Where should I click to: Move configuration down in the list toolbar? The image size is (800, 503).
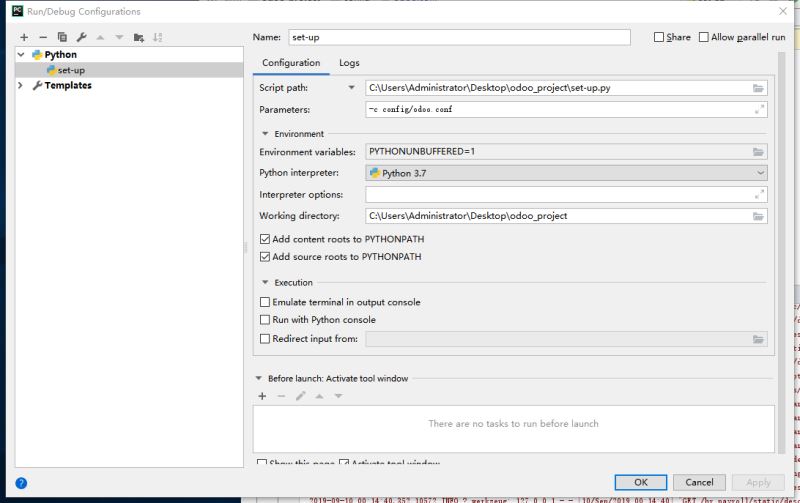119,37
